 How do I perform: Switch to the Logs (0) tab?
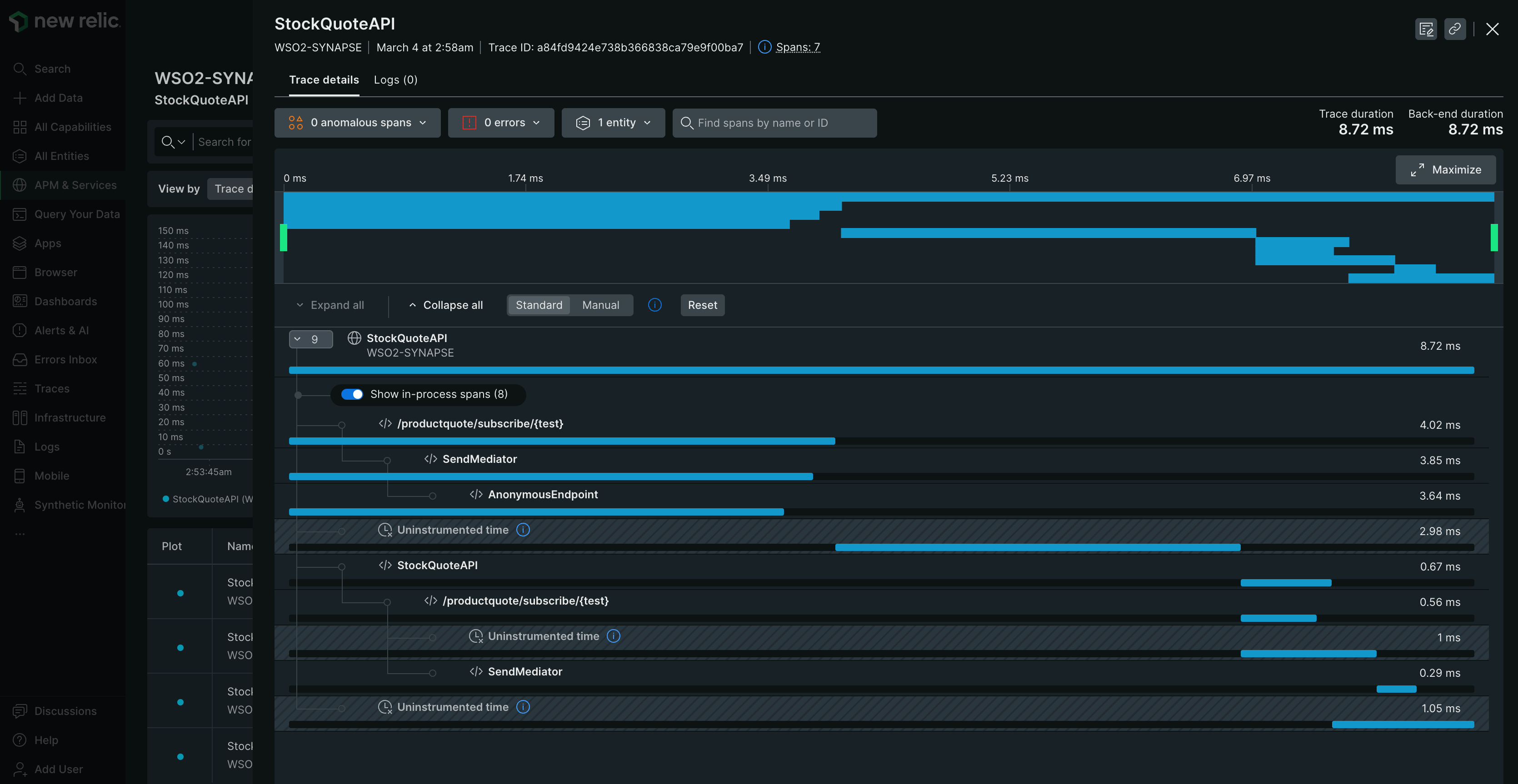[x=395, y=80]
